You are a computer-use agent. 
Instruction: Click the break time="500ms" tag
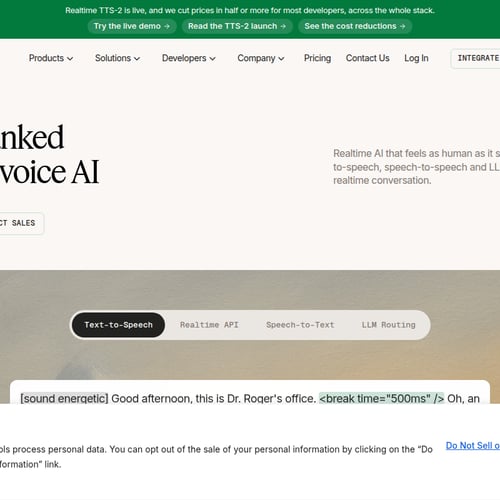pyautogui.click(x=381, y=398)
